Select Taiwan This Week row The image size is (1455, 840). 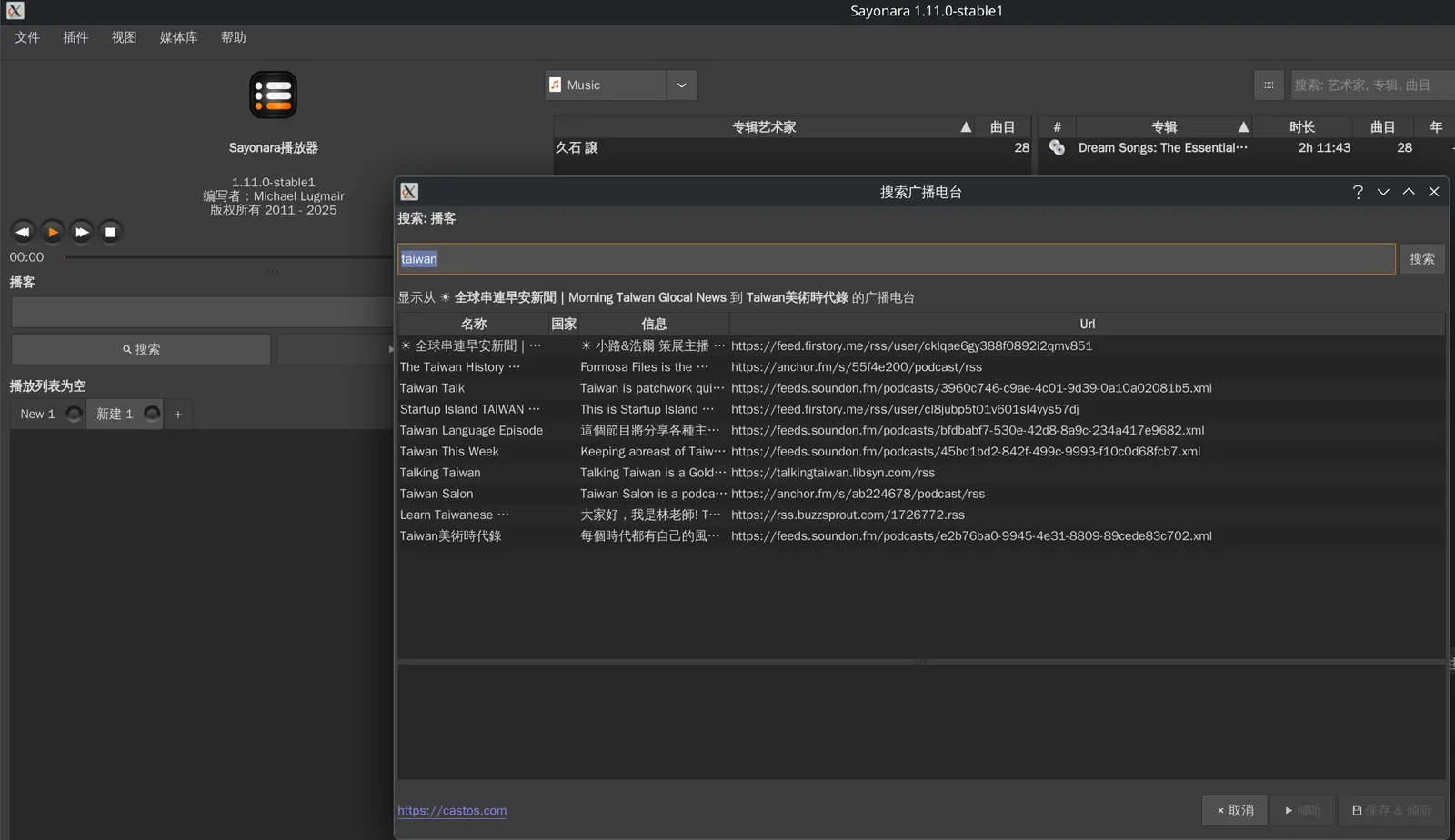[920, 451]
